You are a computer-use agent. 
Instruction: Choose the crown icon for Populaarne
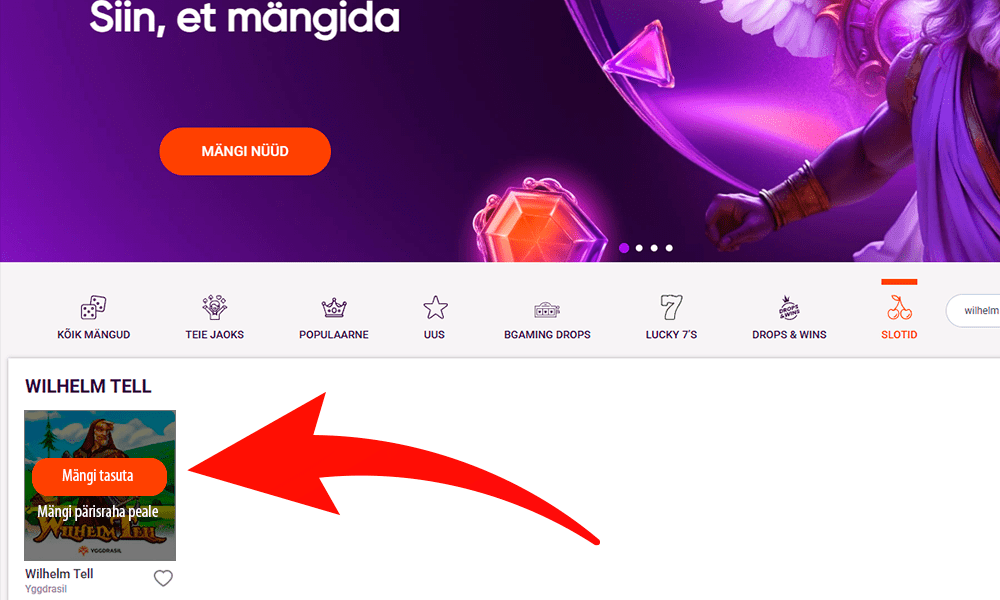pos(334,308)
